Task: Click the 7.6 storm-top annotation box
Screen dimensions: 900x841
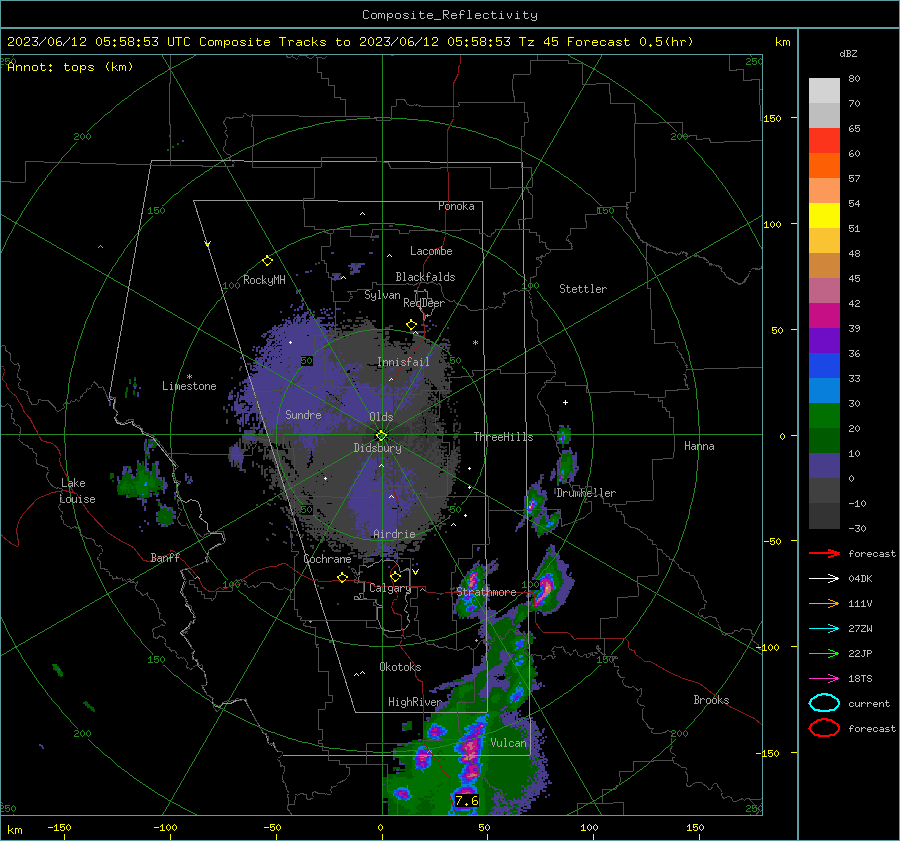Action: tap(467, 800)
